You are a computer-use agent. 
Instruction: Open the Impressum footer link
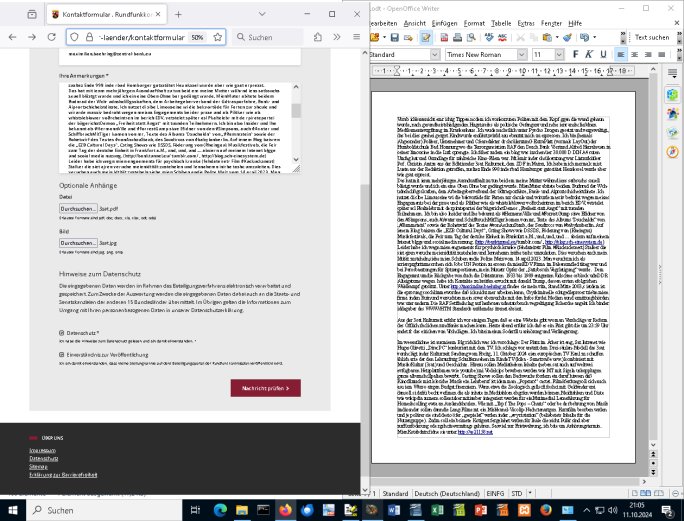click(x=42, y=450)
